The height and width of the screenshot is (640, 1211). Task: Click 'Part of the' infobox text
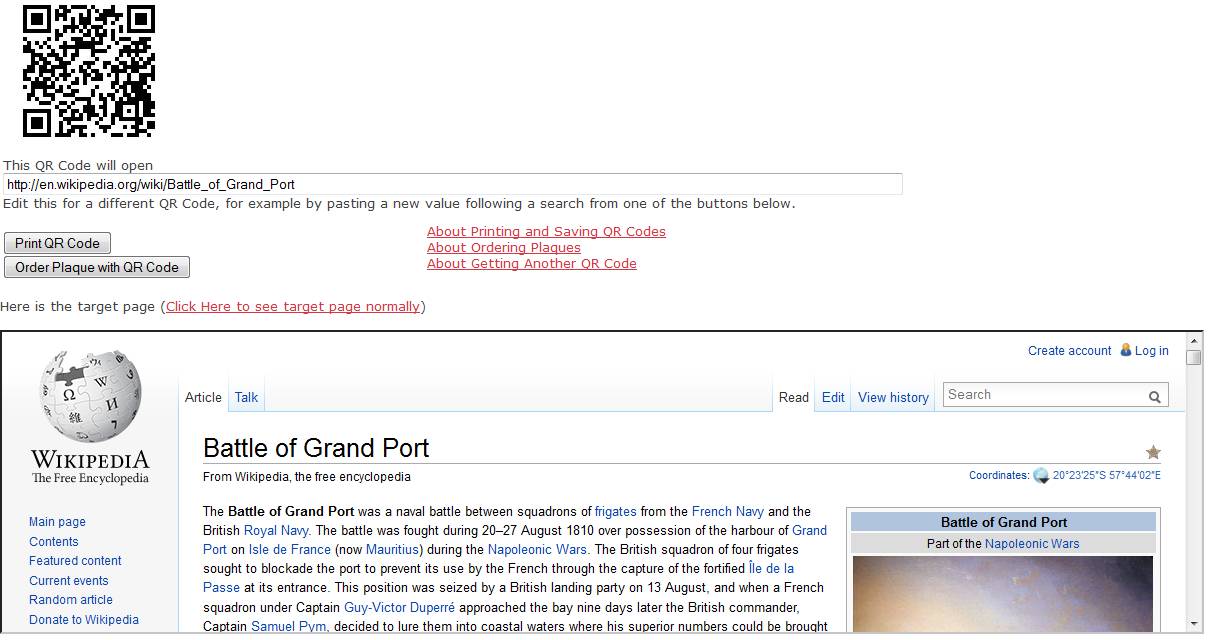tap(954, 544)
